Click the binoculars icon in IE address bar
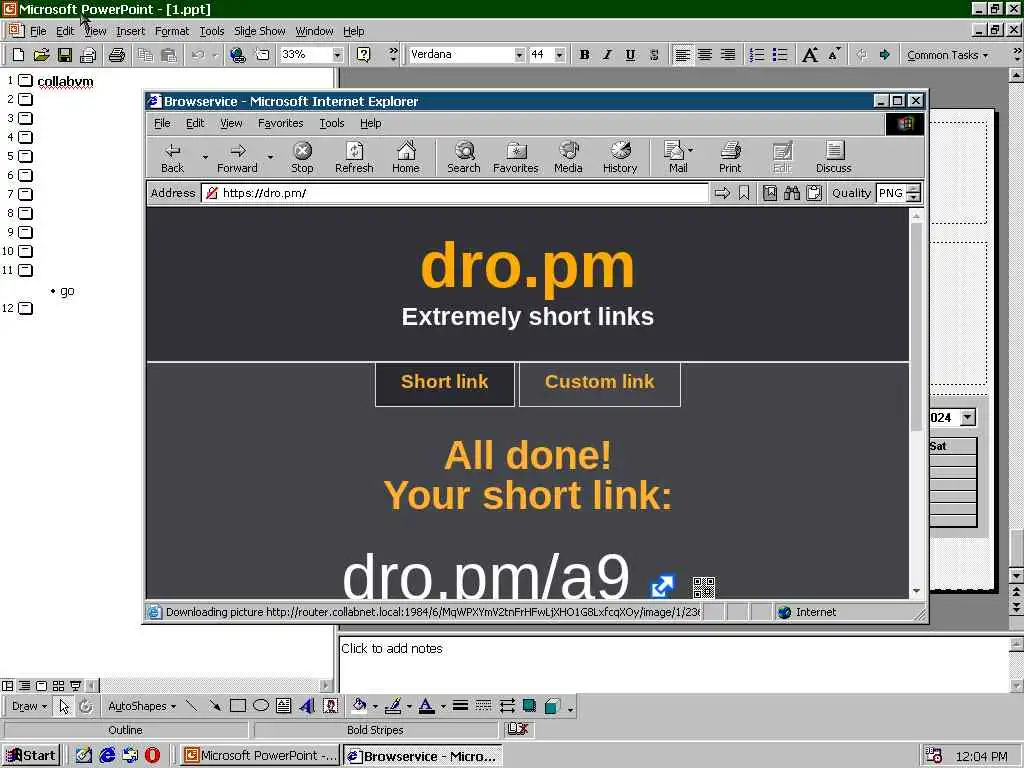Viewport: 1024px width, 768px height. pyautogui.click(x=792, y=193)
